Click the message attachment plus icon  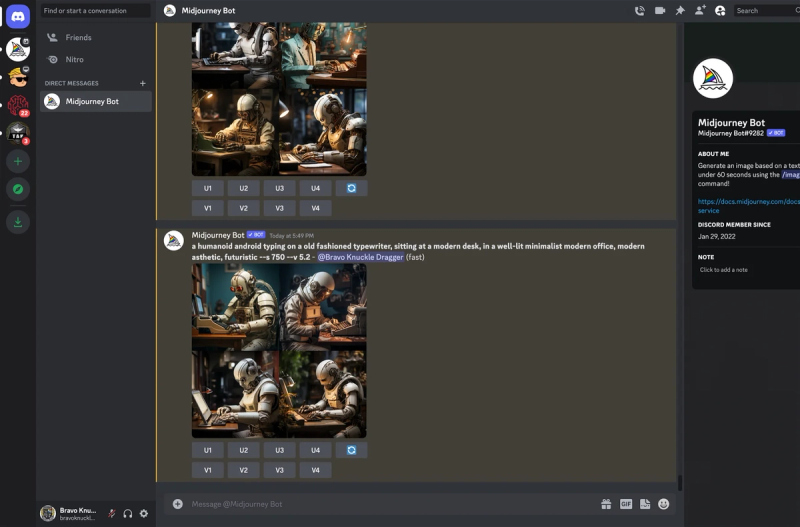coord(178,504)
